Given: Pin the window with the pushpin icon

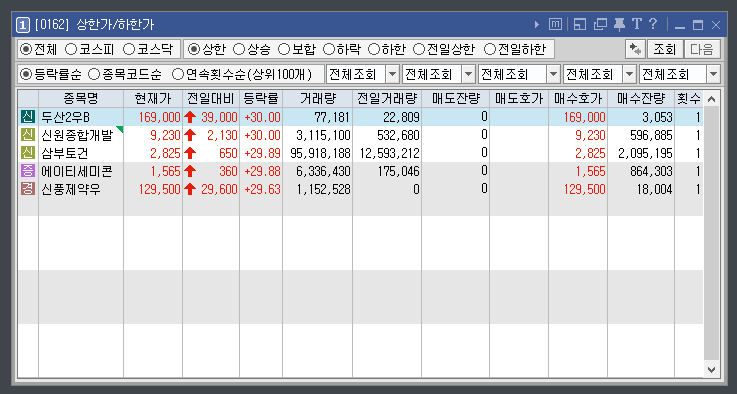Looking at the screenshot, I should (619, 24).
